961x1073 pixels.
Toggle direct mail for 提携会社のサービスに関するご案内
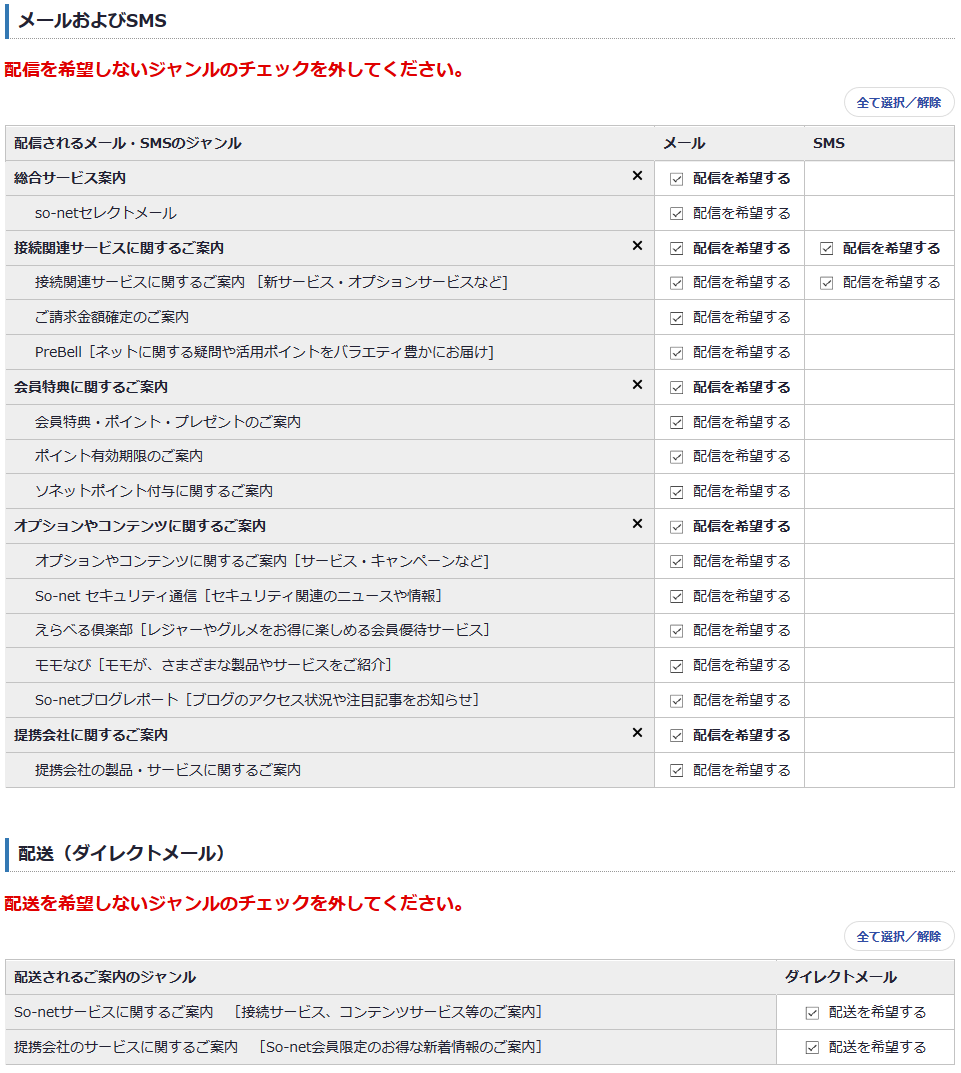point(812,1048)
